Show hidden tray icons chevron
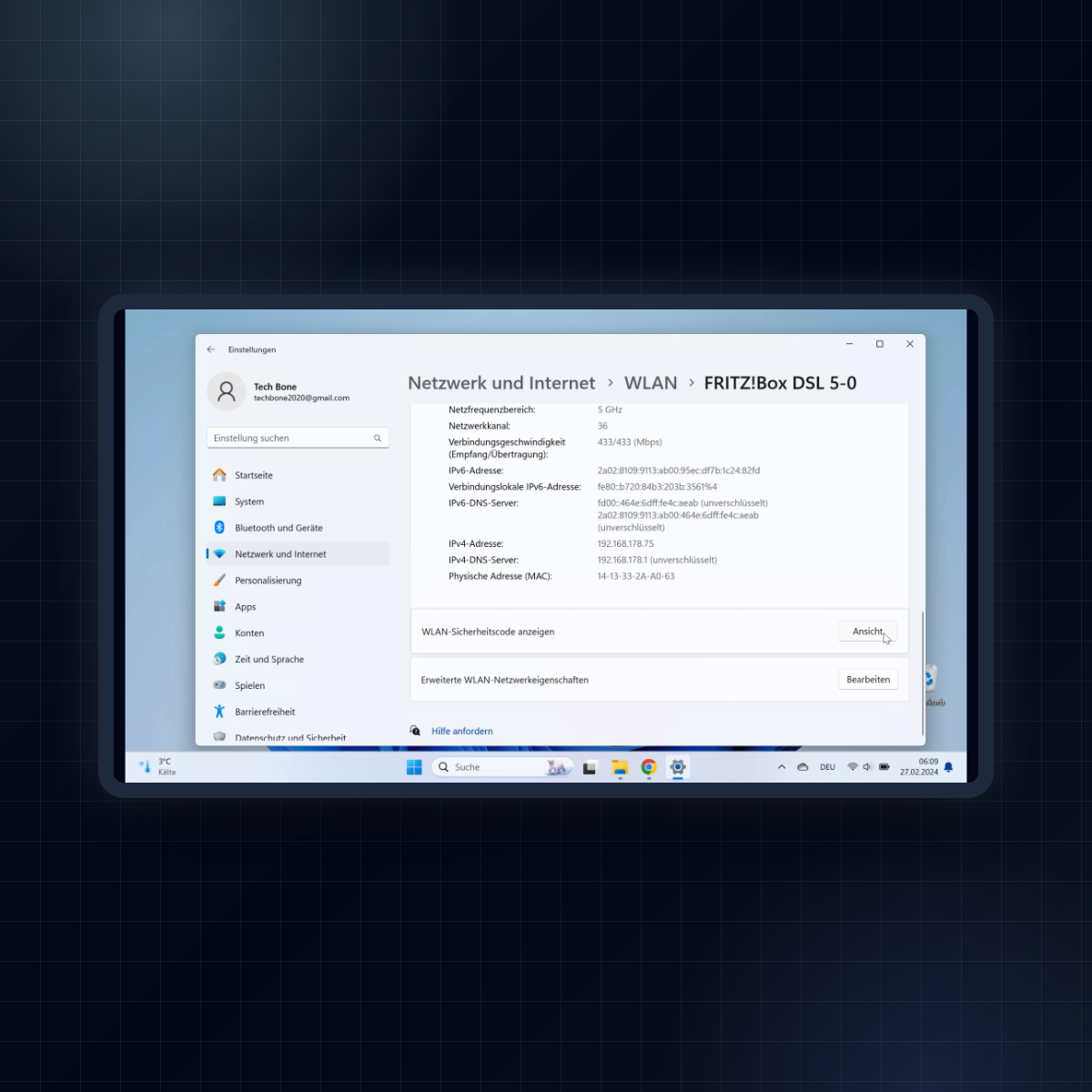The width and height of the screenshot is (1092, 1092). pos(782,767)
